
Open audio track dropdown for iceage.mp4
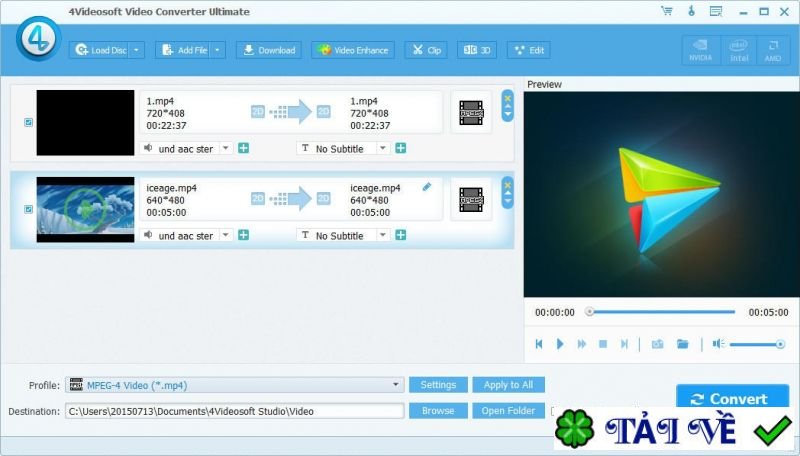coord(225,235)
